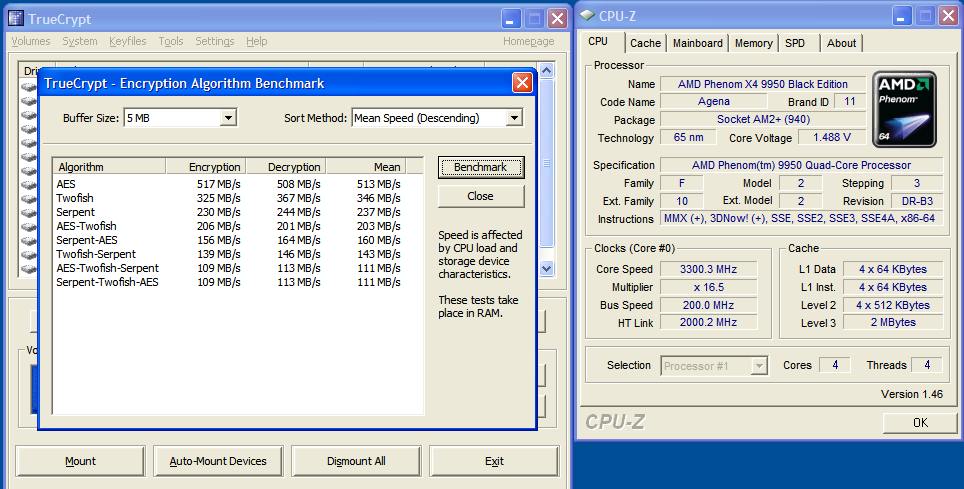Click the Level 3 cache value 2 MBytes
The width and height of the screenshot is (964, 489).
(x=893, y=323)
